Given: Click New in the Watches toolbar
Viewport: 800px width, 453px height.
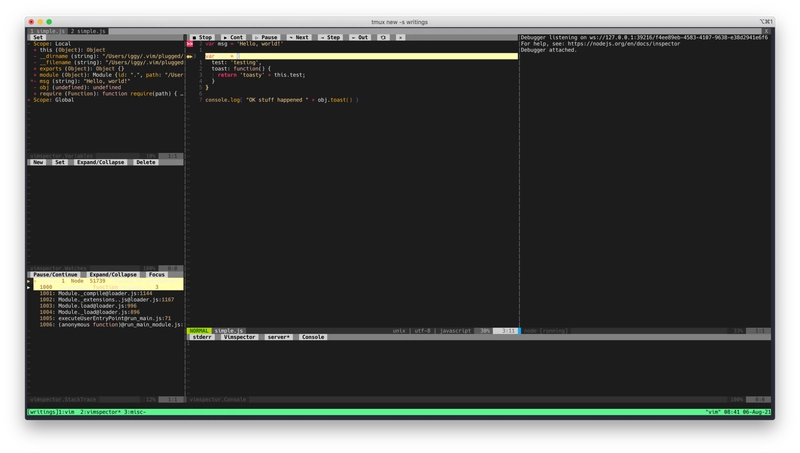Looking at the screenshot, I should pos(38,162).
